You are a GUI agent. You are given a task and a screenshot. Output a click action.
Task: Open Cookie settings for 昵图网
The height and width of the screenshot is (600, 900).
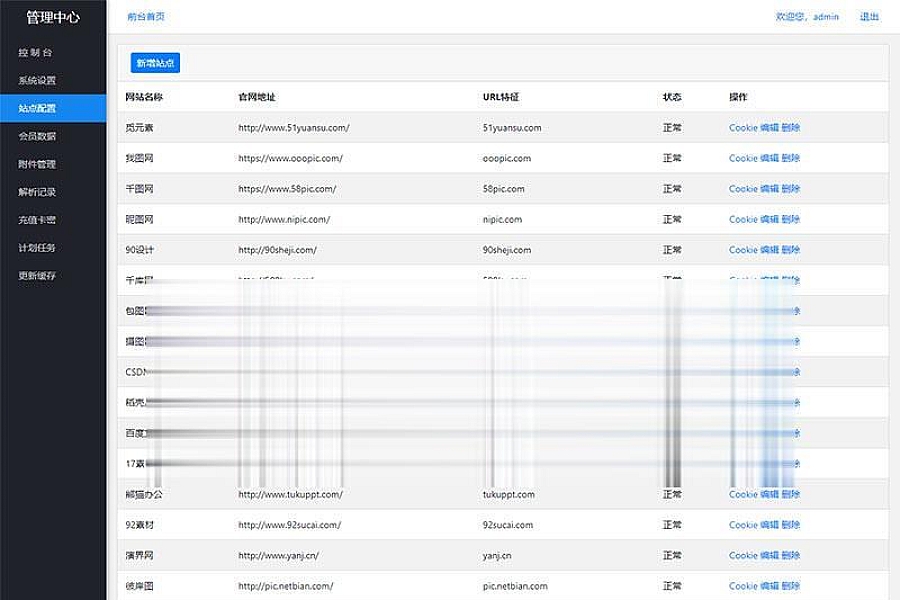743,219
